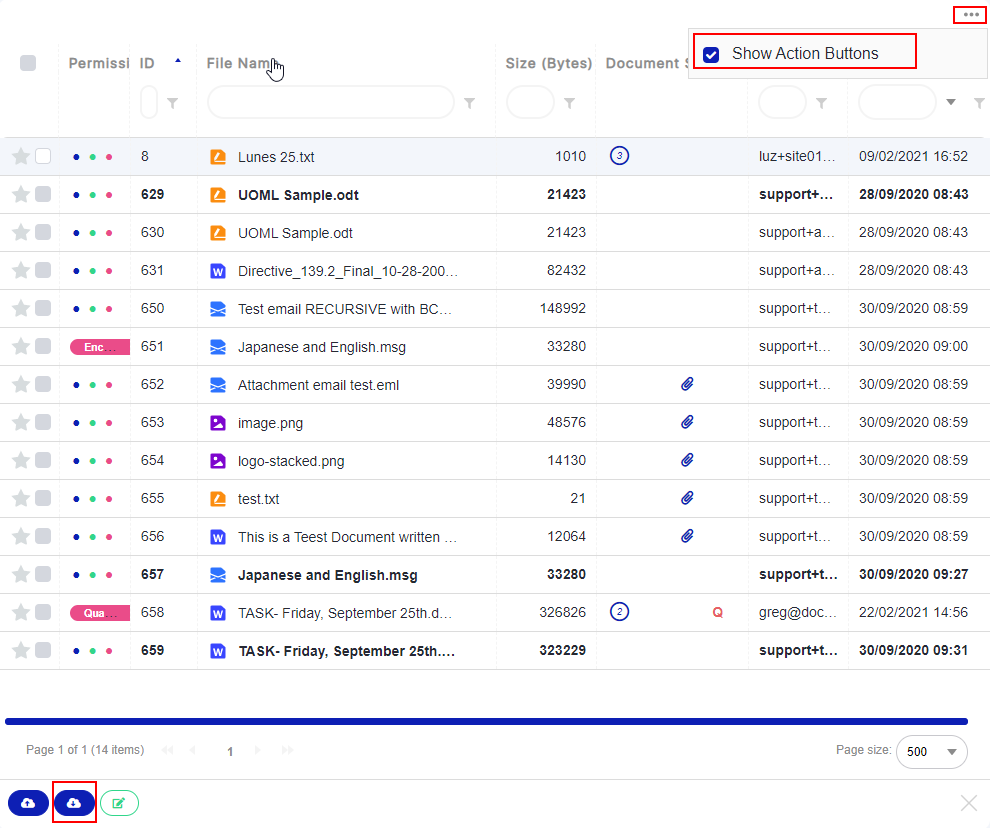This screenshot has height=828, width=990.
Task: Click attachment paperclip for logo-stacked.png
Action: coord(687,460)
